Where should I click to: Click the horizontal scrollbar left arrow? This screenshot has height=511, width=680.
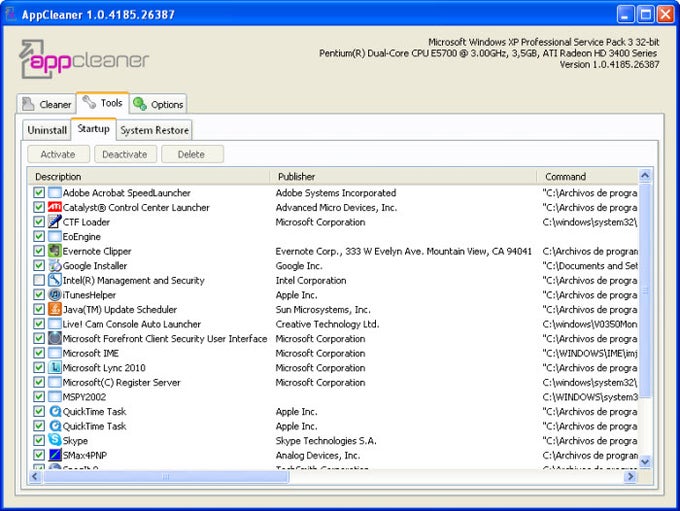35,476
